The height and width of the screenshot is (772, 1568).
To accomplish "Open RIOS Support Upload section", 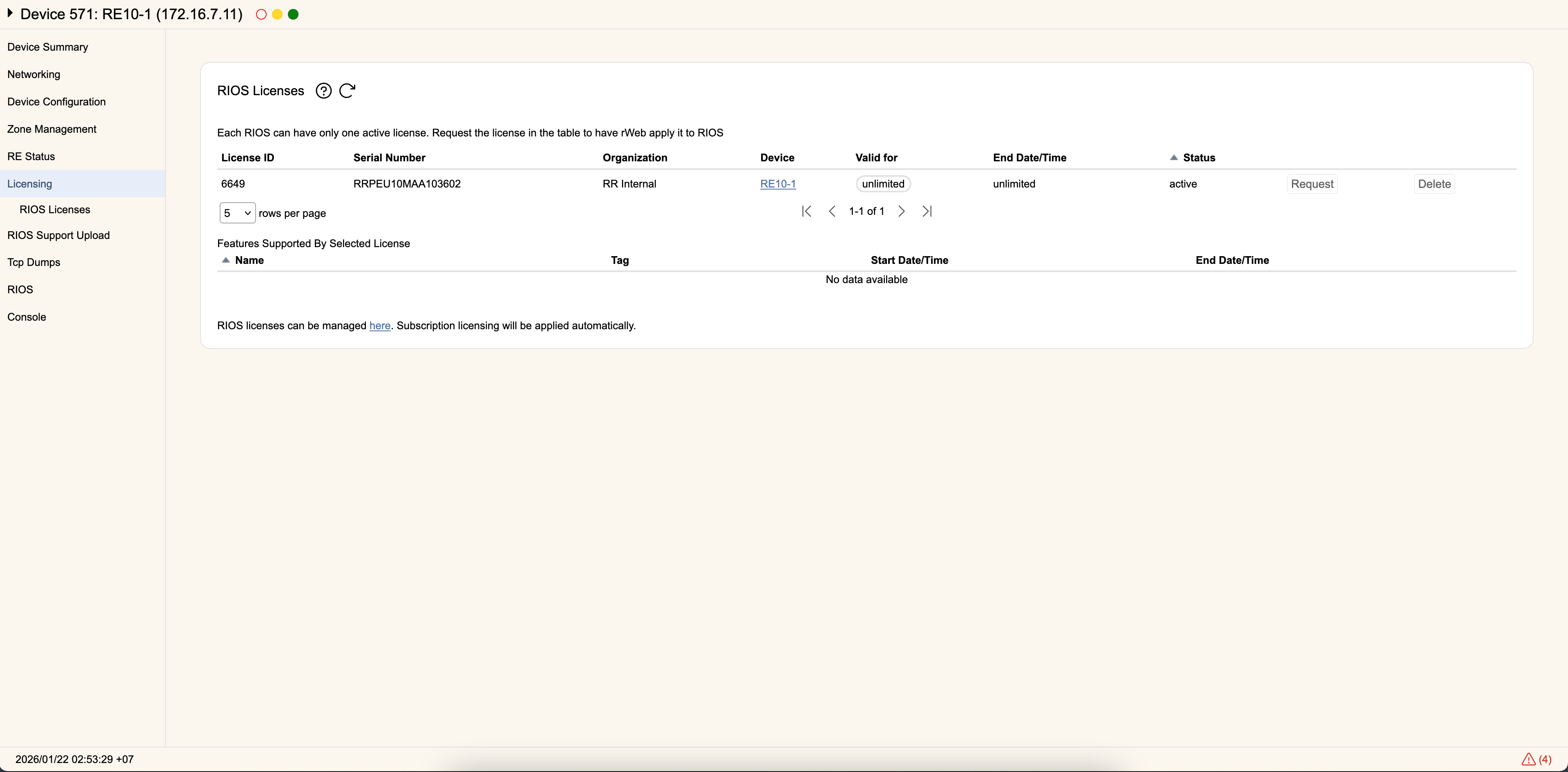I will click(x=58, y=235).
